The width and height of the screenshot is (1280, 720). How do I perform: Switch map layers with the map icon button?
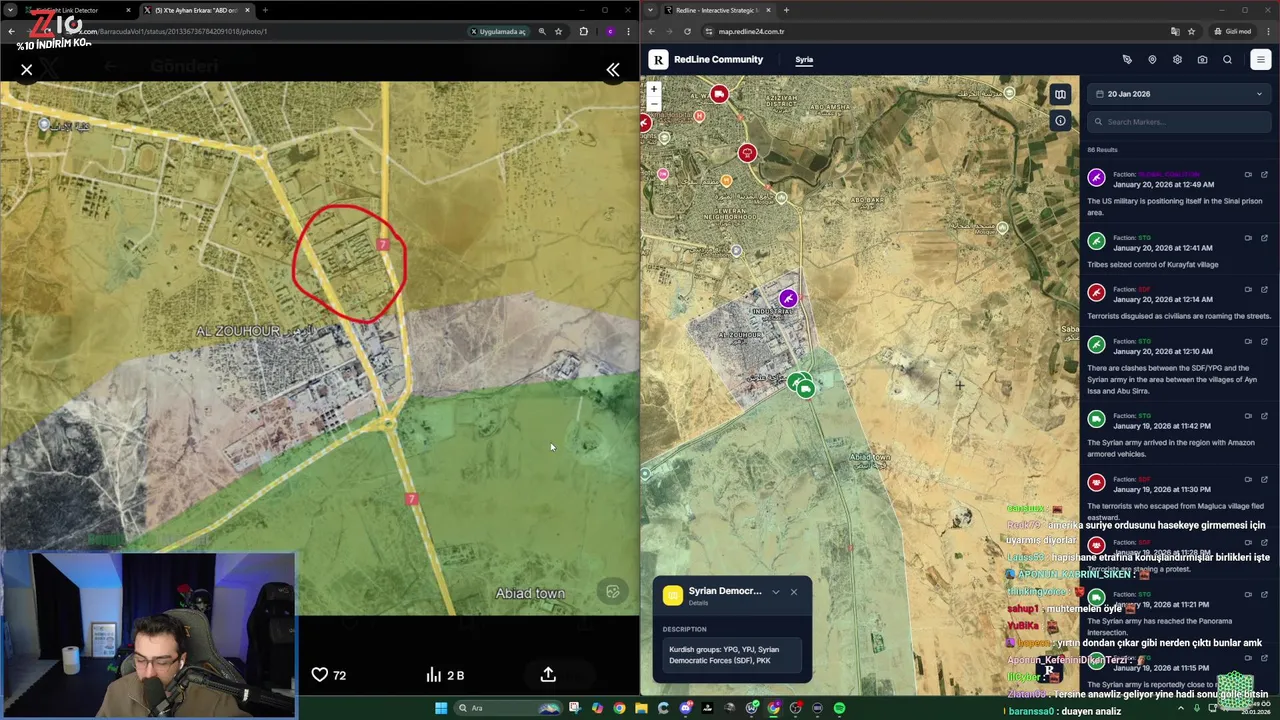tap(1060, 94)
